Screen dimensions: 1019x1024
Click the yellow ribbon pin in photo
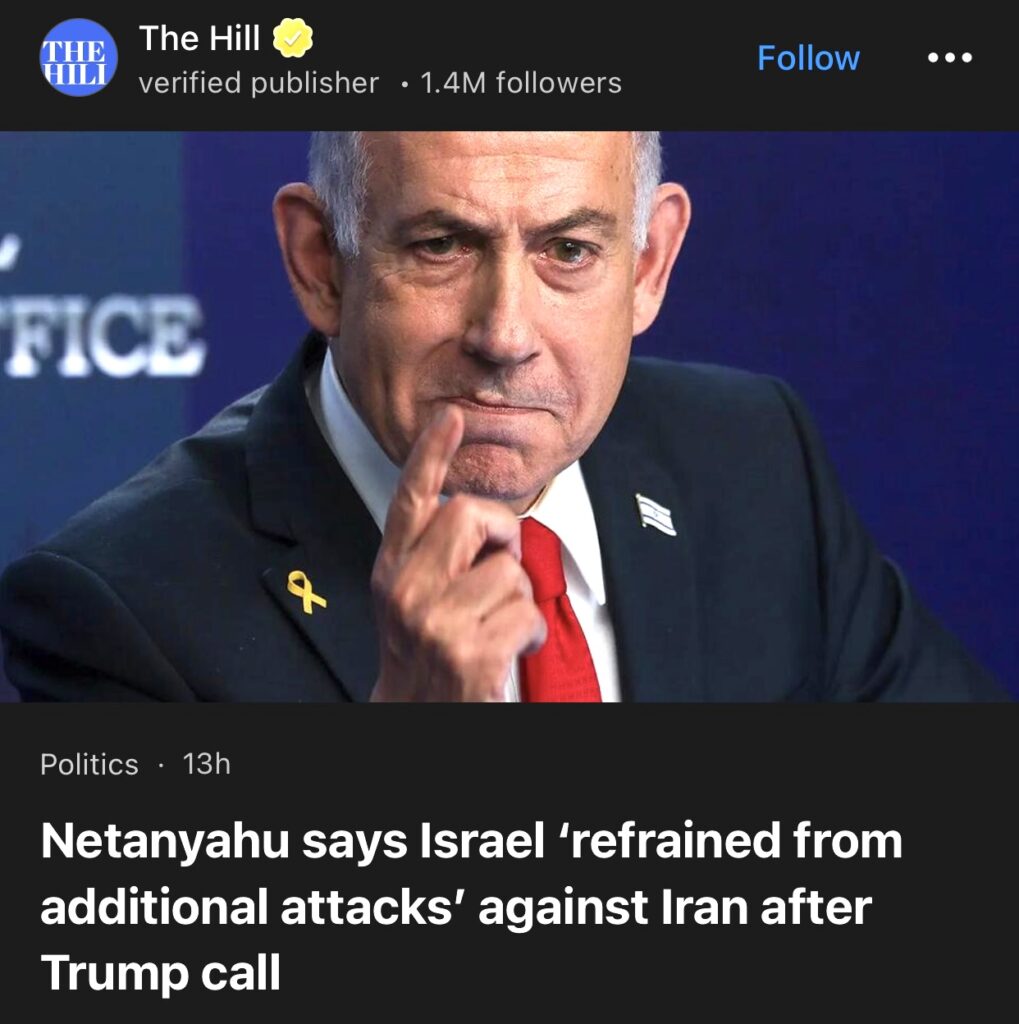pos(306,592)
